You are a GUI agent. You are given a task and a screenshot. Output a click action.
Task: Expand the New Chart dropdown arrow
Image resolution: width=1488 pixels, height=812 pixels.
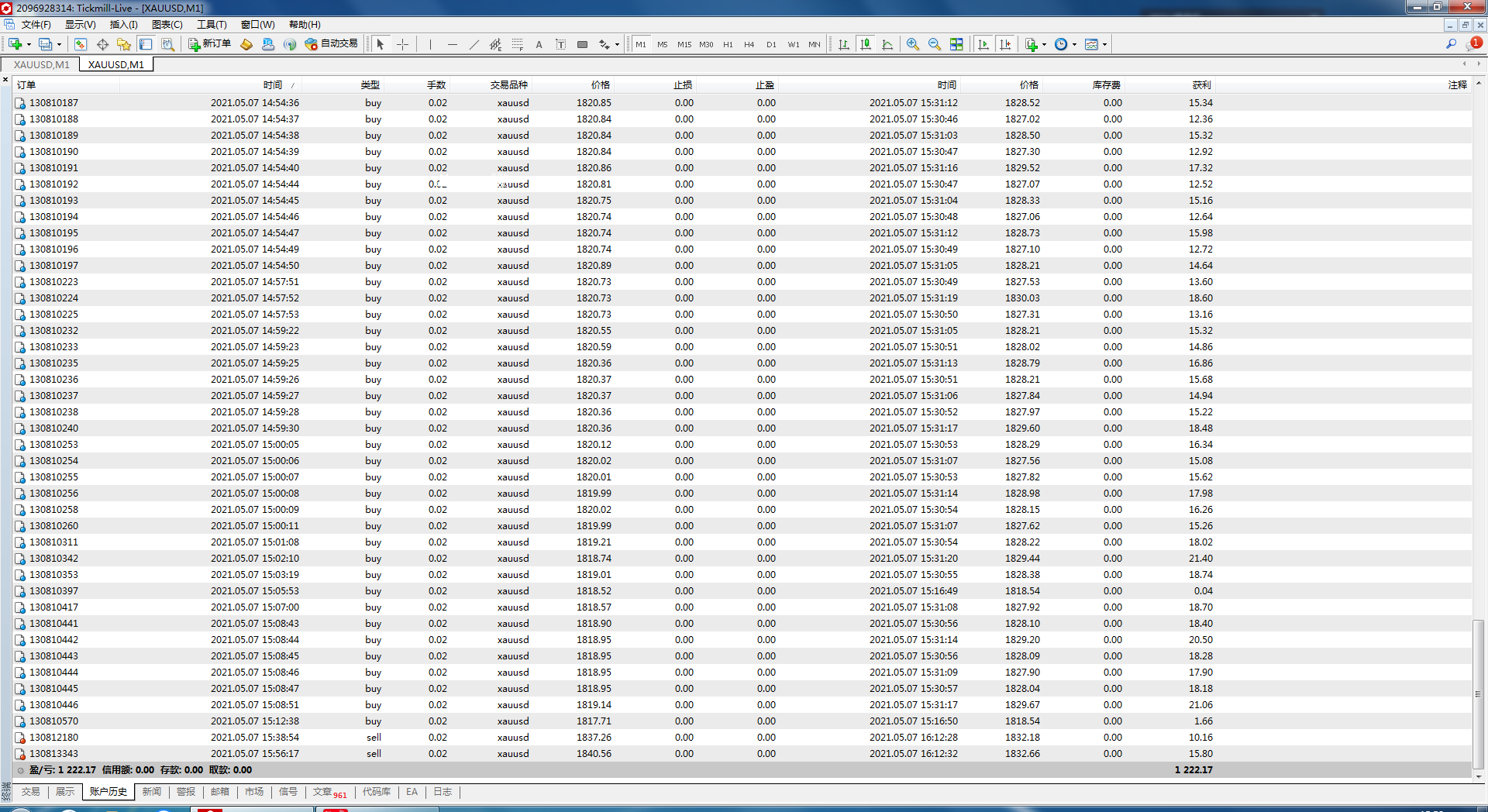click(29, 45)
